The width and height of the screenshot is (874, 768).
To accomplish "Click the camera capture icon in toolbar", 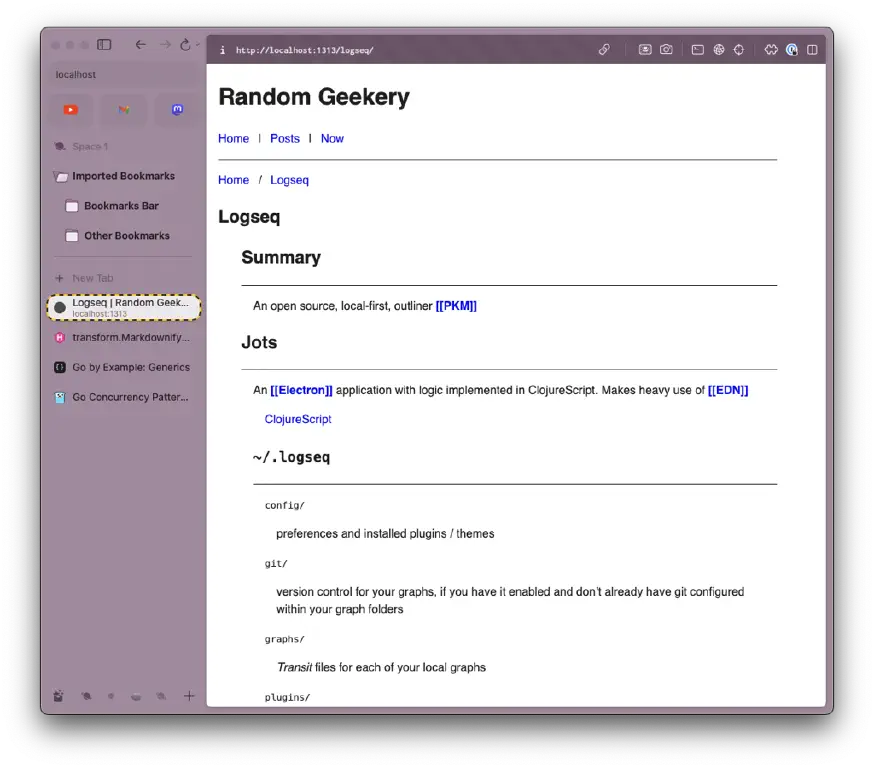I will (666, 50).
